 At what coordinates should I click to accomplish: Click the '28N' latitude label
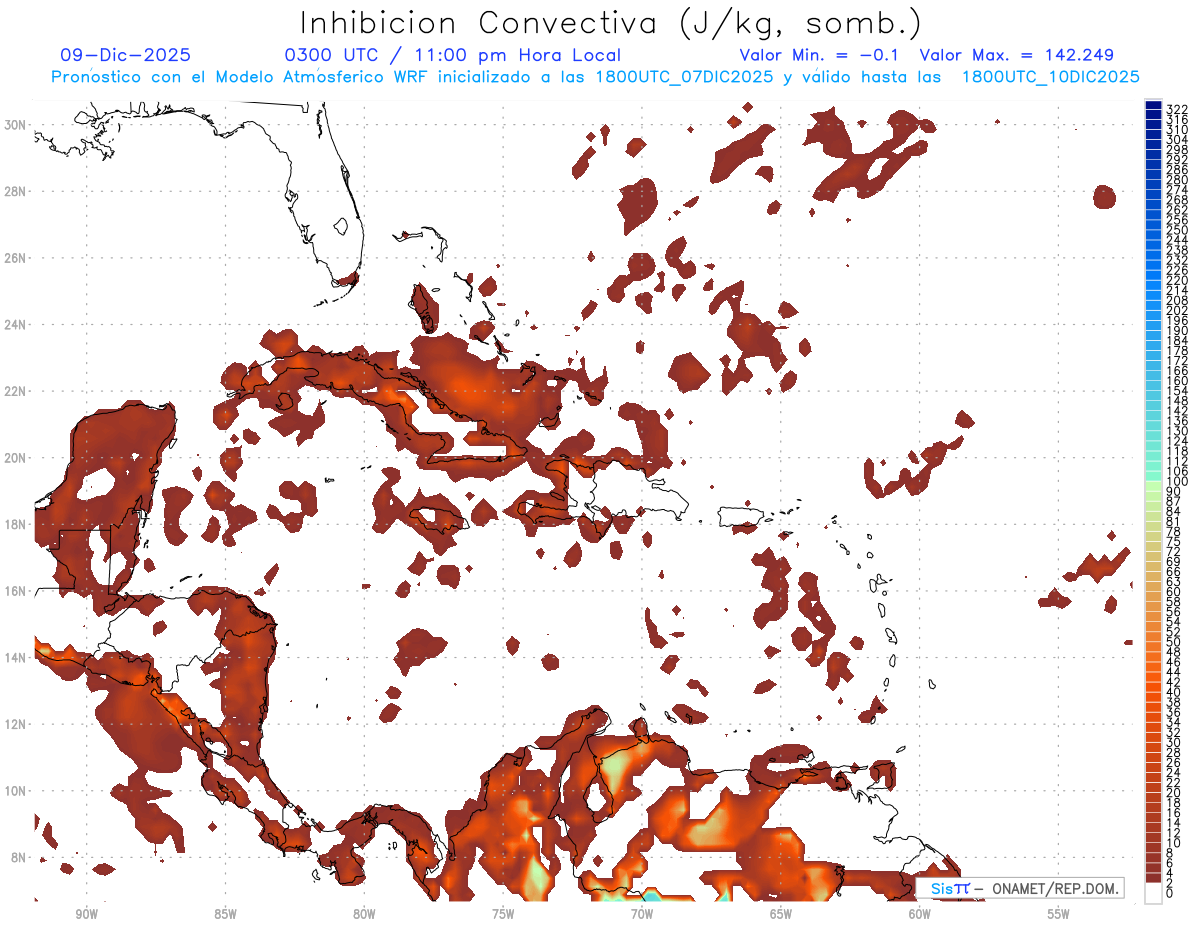click(x=15, y=191)
